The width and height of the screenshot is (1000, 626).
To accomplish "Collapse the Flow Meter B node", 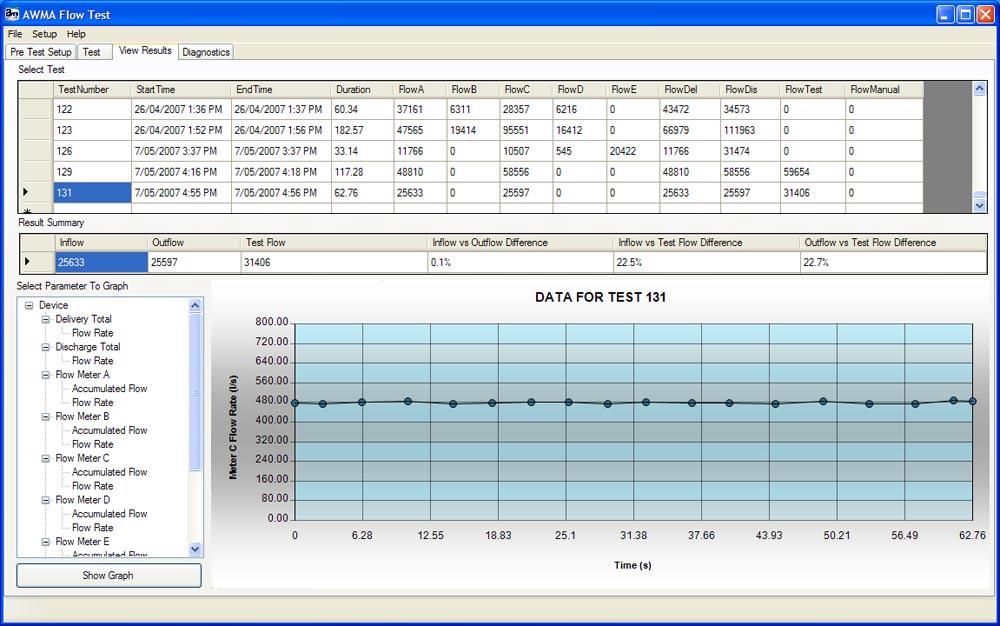I will pos(45,417).
